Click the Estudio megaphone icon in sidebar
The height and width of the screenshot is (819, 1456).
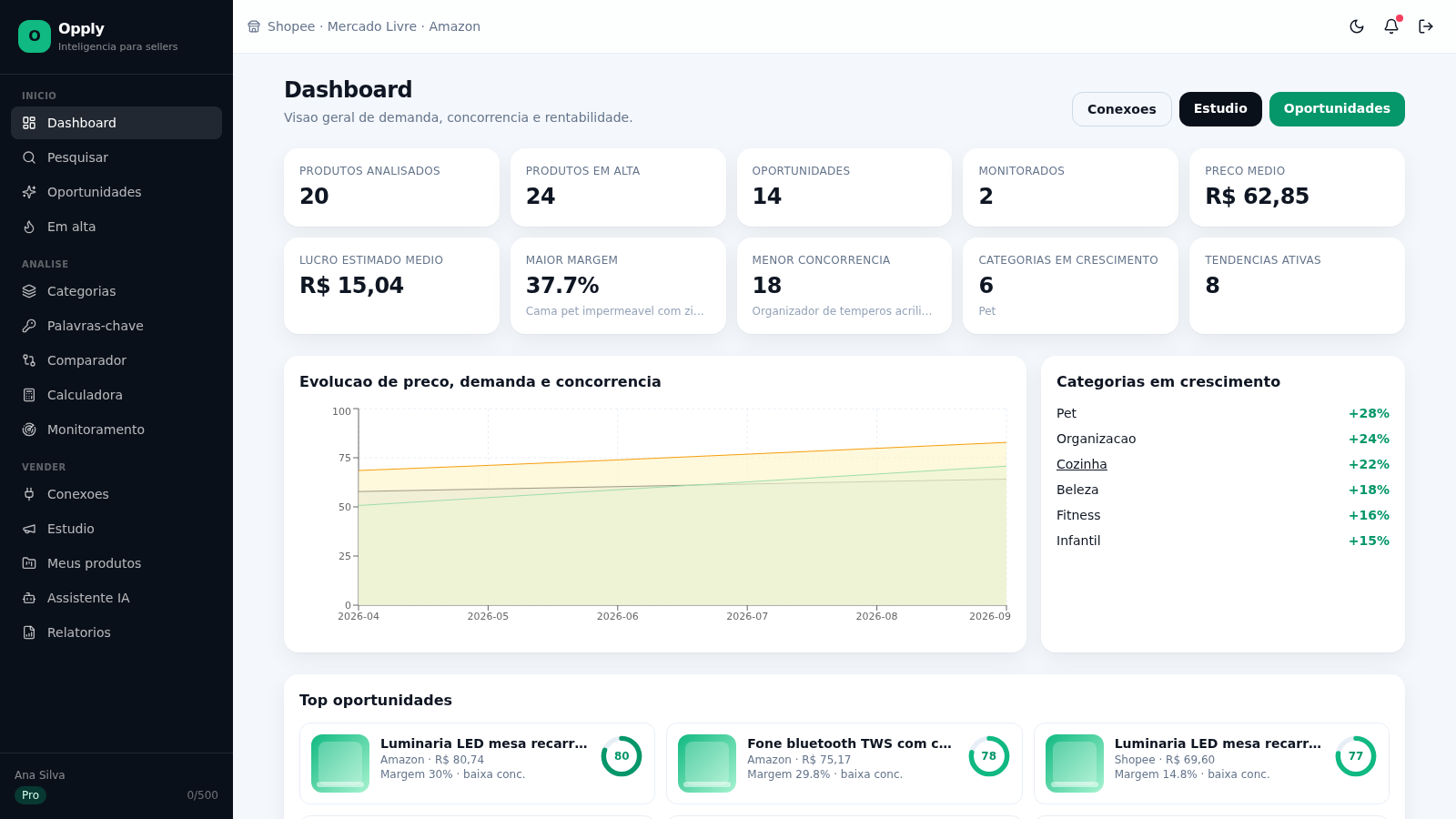point(29,529)
